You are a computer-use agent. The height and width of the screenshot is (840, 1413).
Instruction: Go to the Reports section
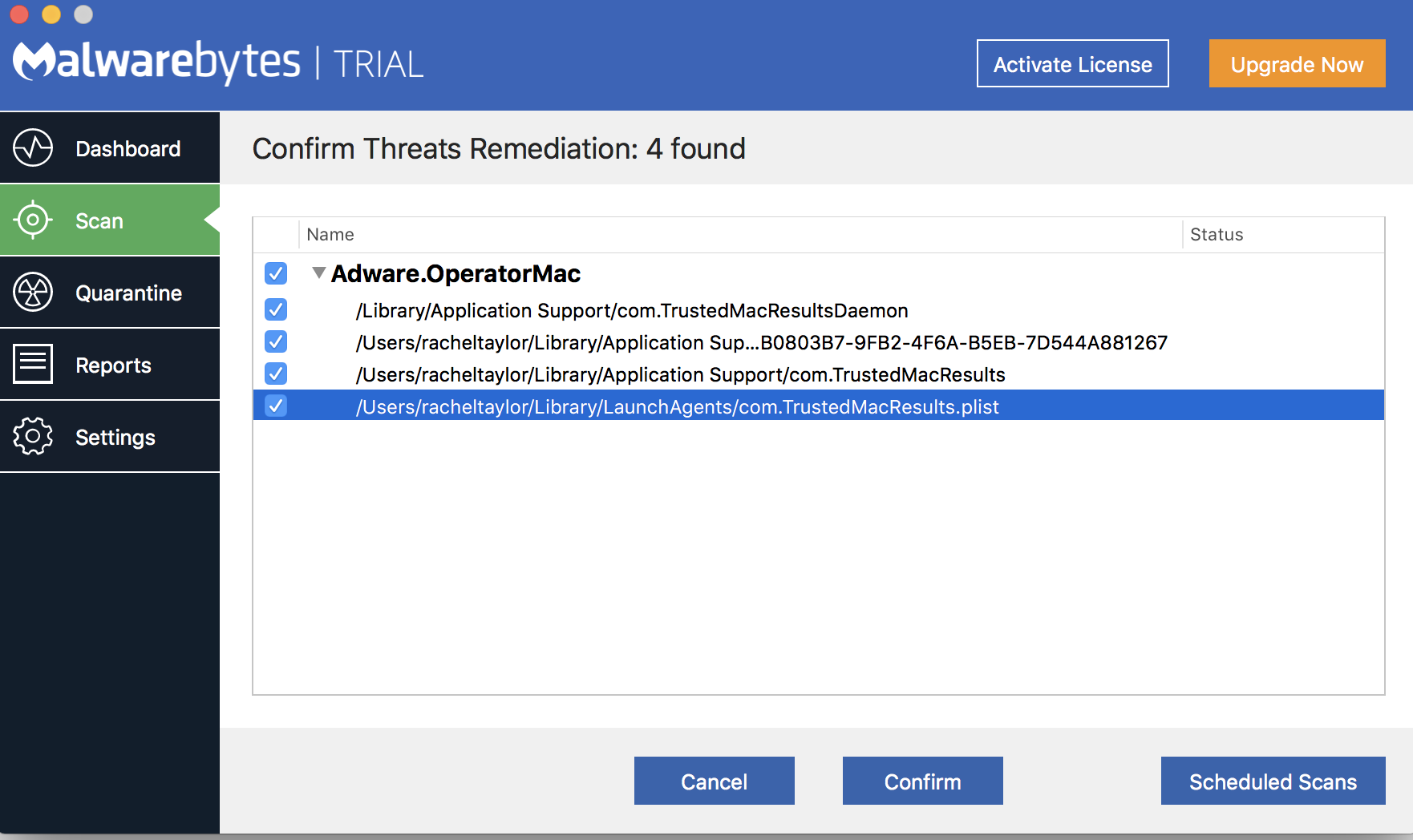tap(110, 365)
